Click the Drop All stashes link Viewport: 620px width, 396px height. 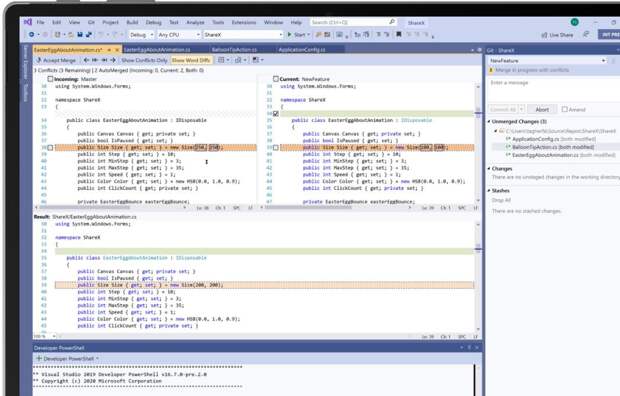(501, 200)
